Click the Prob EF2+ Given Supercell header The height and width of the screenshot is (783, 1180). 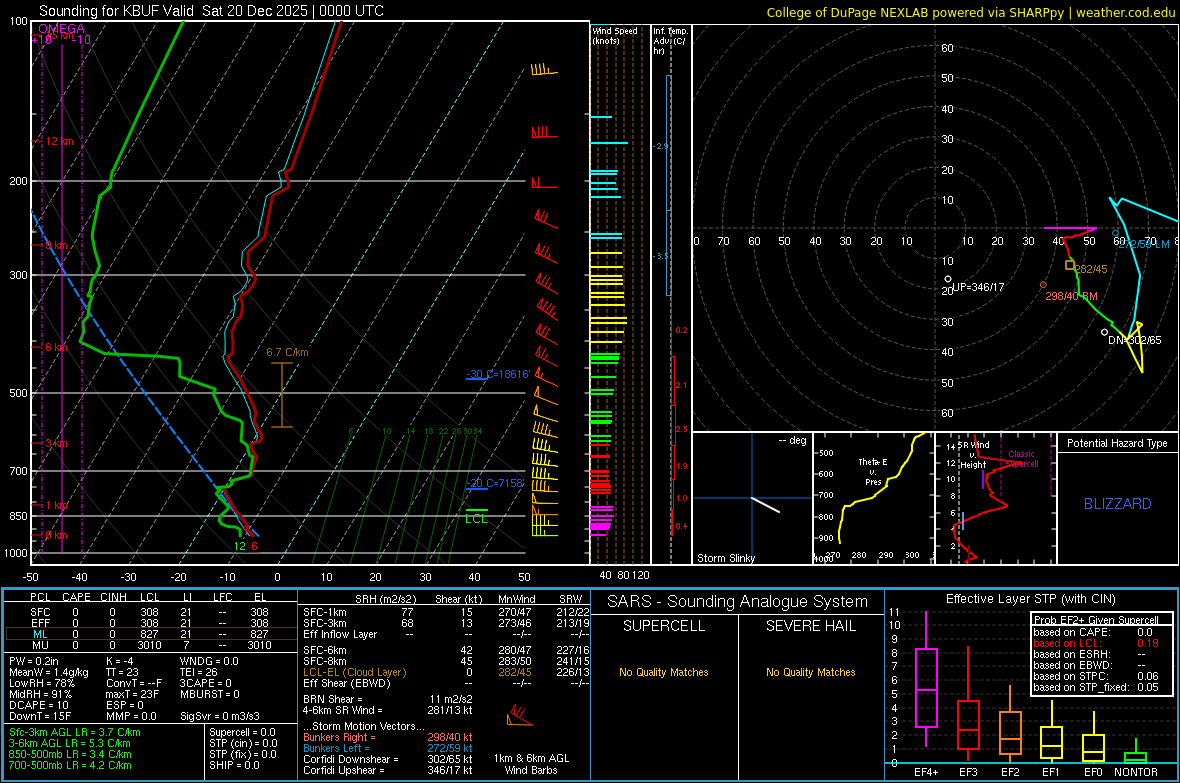[x=1095, y=620]
